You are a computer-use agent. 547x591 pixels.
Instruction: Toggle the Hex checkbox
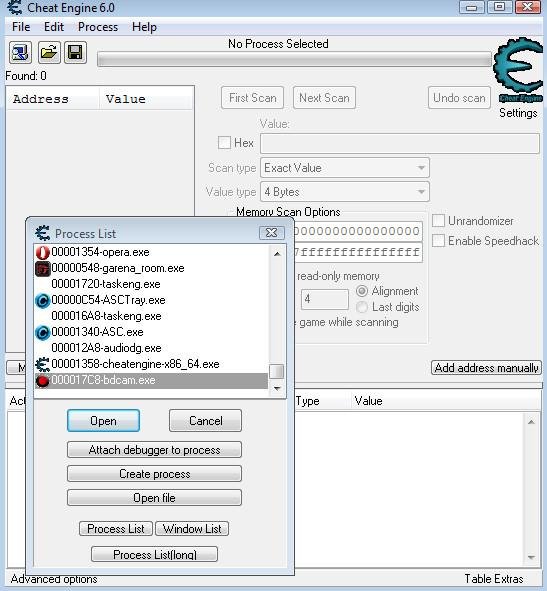point(224,143)
